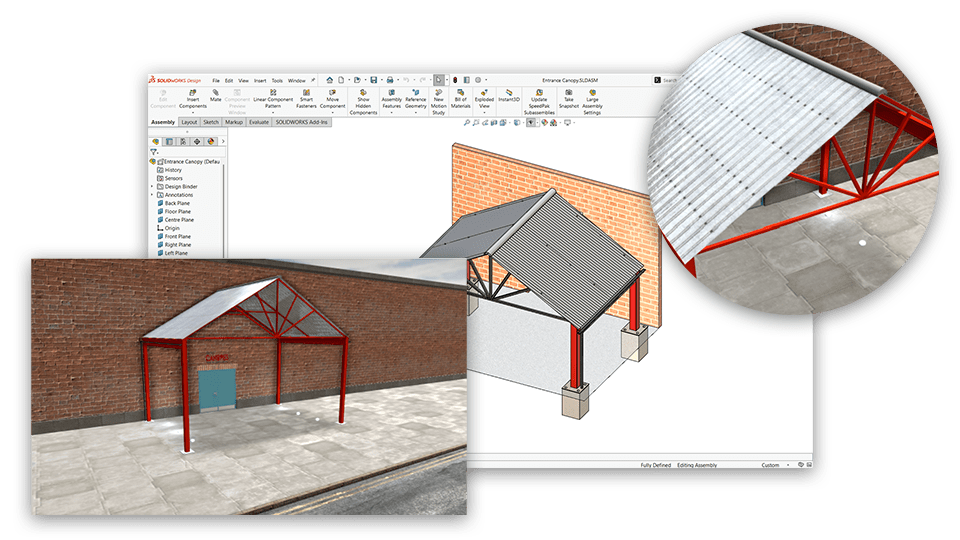This screenshot has height=540, width=960.
Task: Open the Reference Geometry dropdown
Action: (x=415, y=113)
